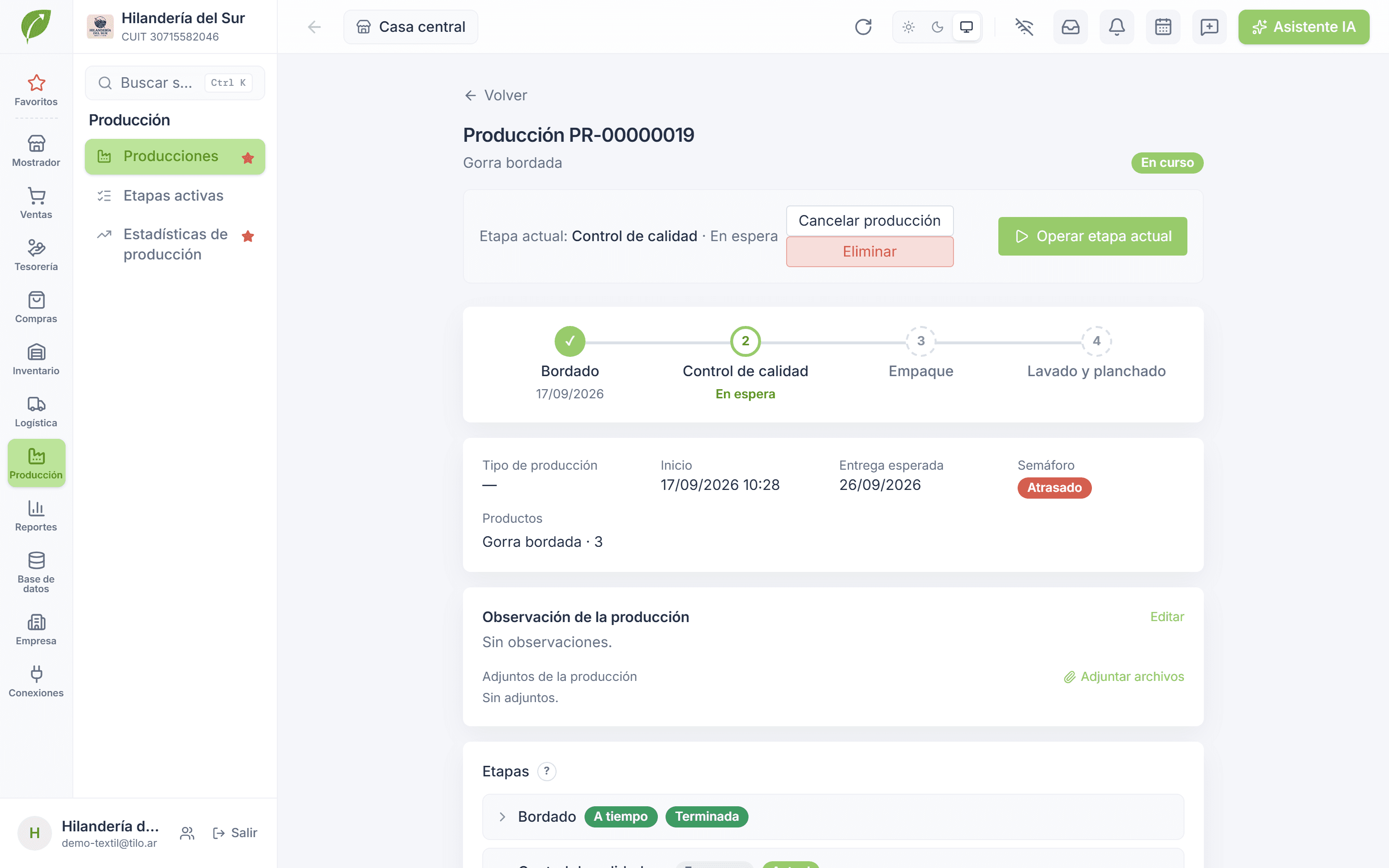1389x868 pixels.
Task: Click the offline wifi status icon
Action: point(1024,27)
